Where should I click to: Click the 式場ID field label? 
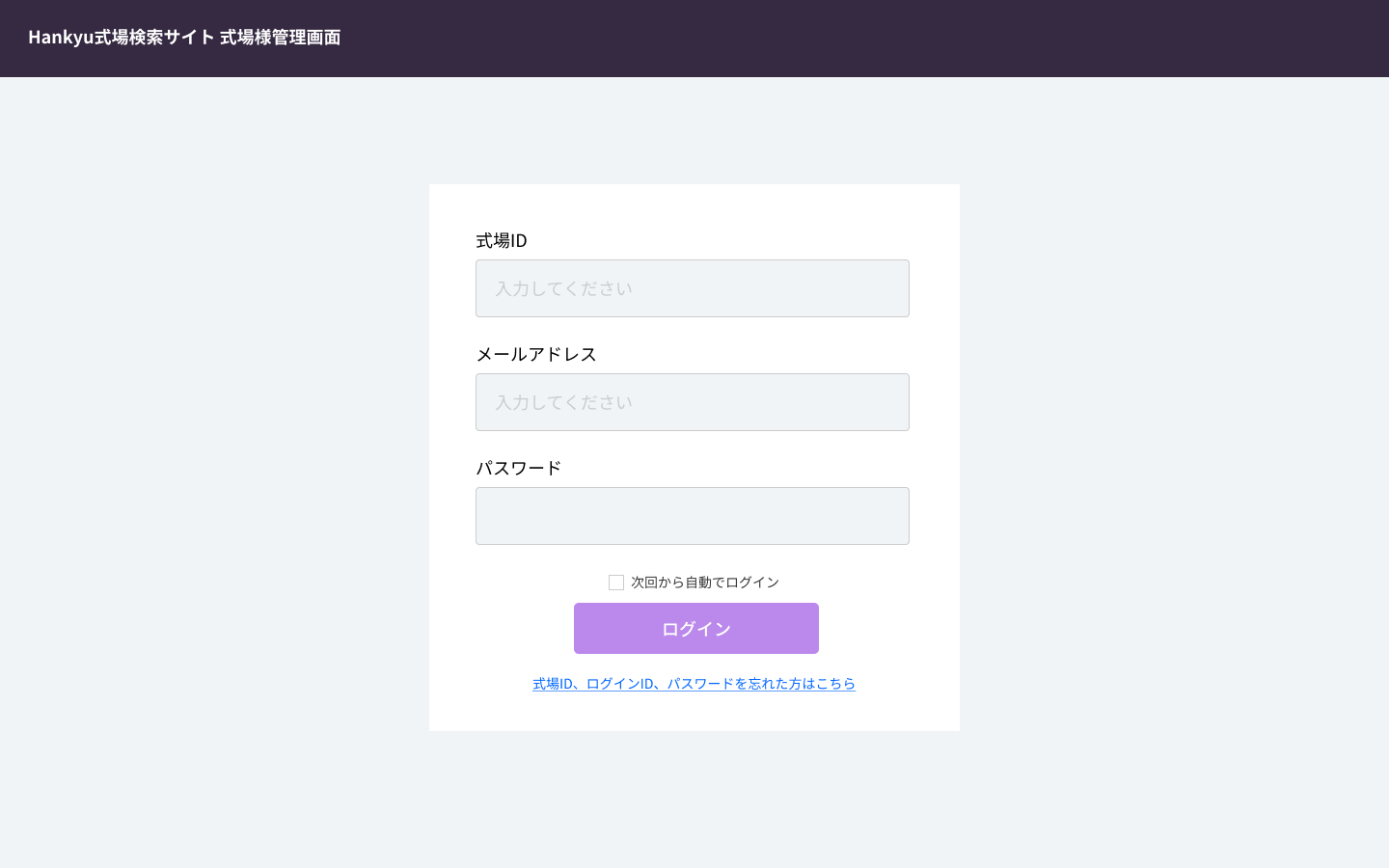click(x=502, y=240)
